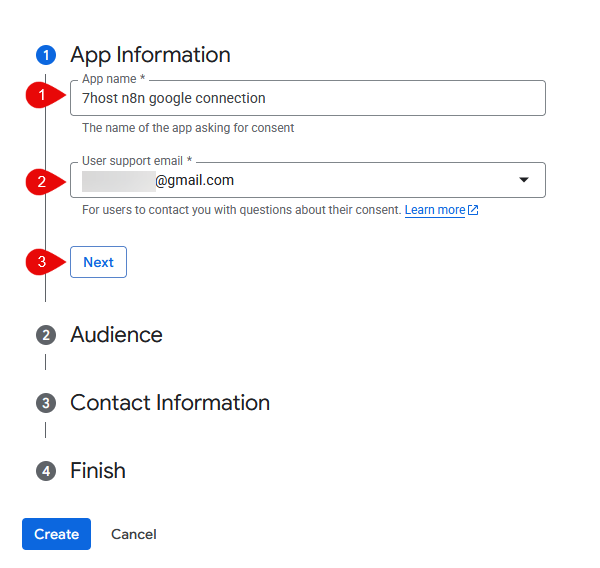Click the Create button

56,534
